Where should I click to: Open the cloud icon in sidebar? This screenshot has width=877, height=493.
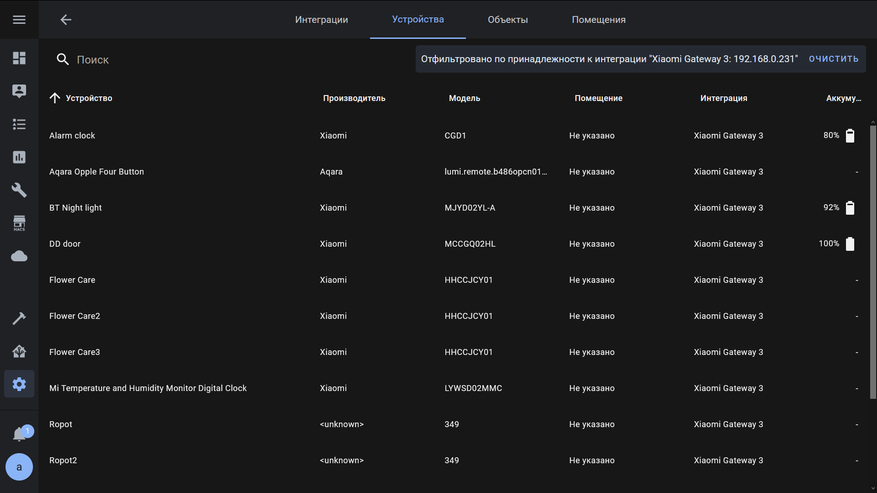[19, 256]
